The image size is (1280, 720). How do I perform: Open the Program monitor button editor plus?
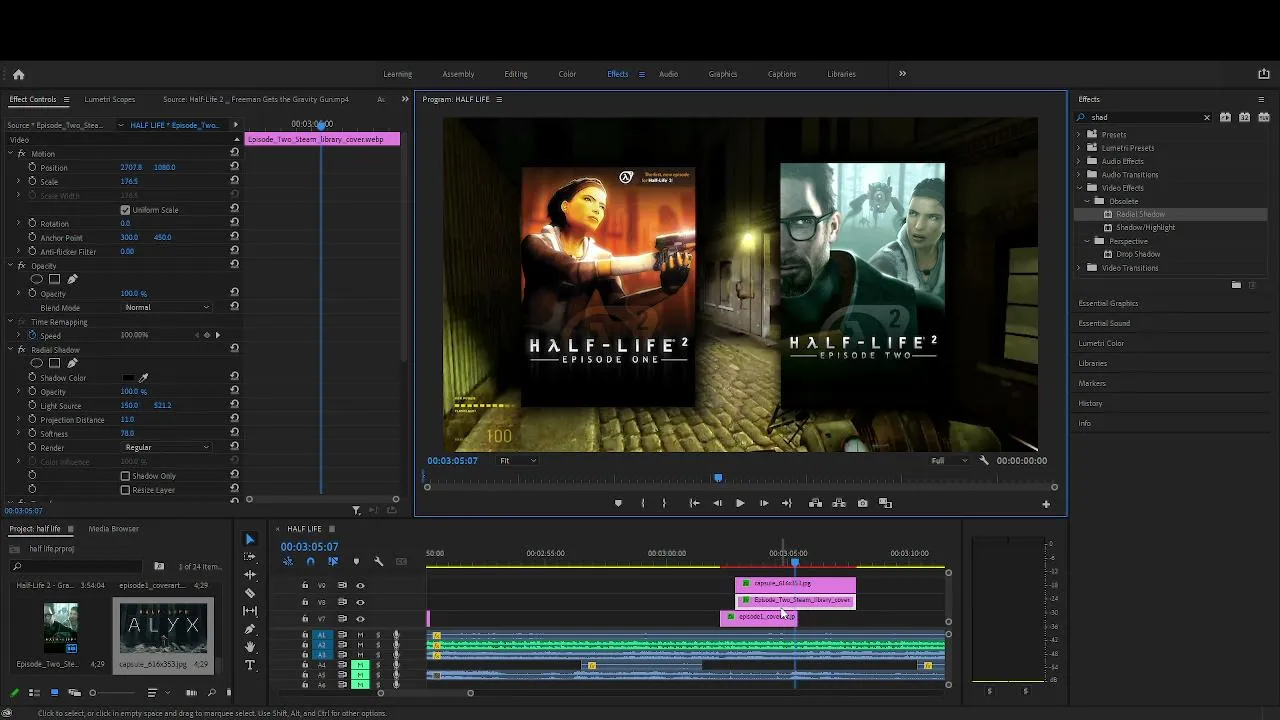click(x=1046, y=504)
